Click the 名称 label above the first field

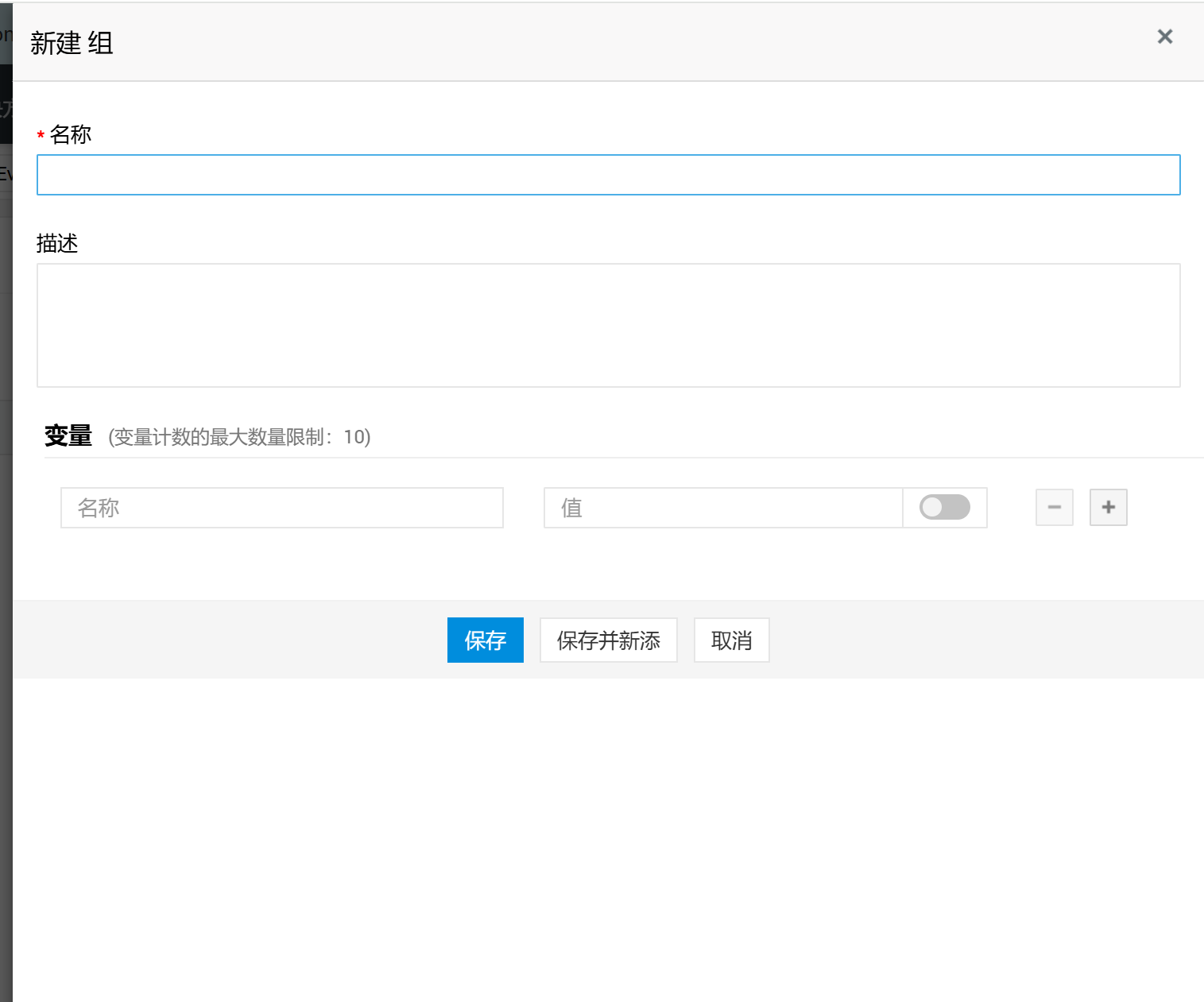click(x=71, y=135)
